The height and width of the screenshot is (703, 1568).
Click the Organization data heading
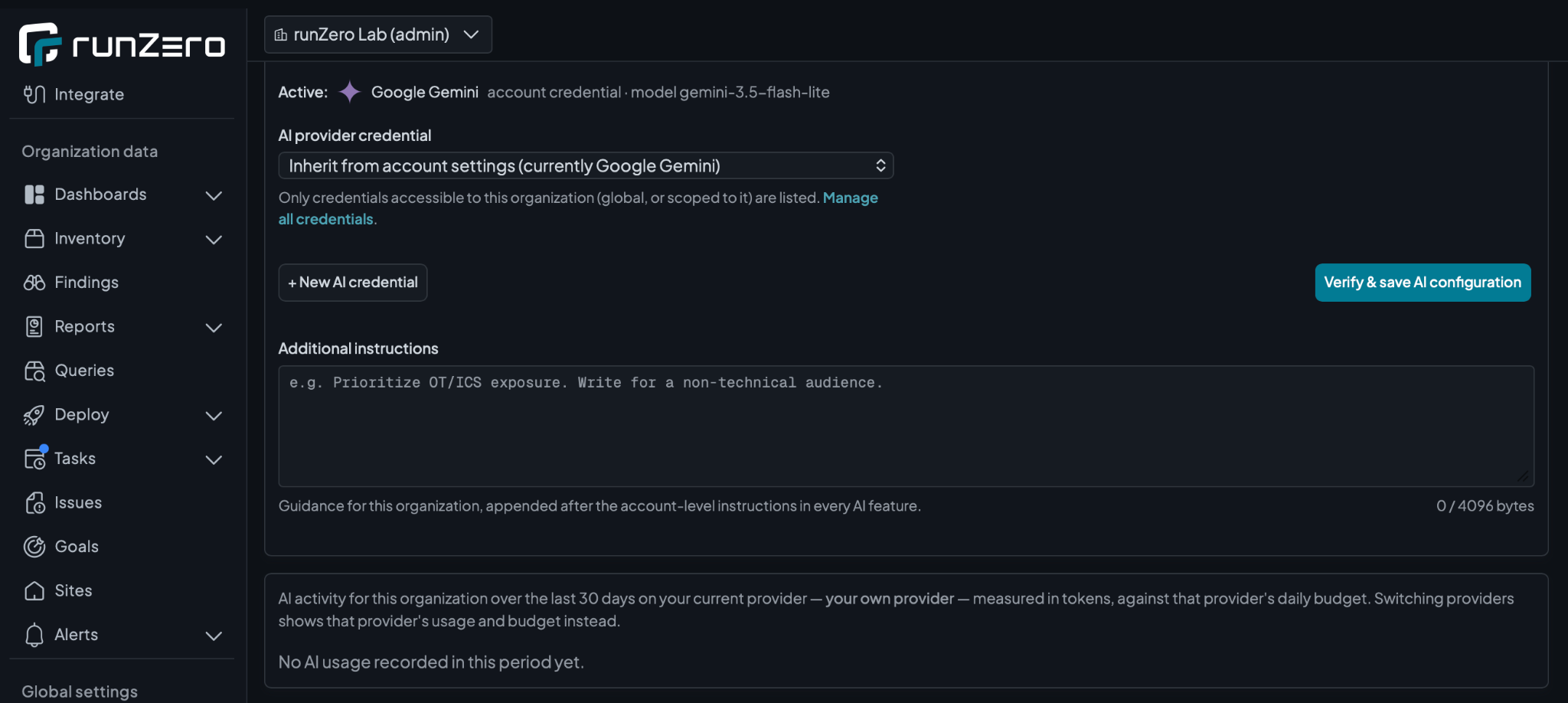pyautogui.click(x=90, y=152)
